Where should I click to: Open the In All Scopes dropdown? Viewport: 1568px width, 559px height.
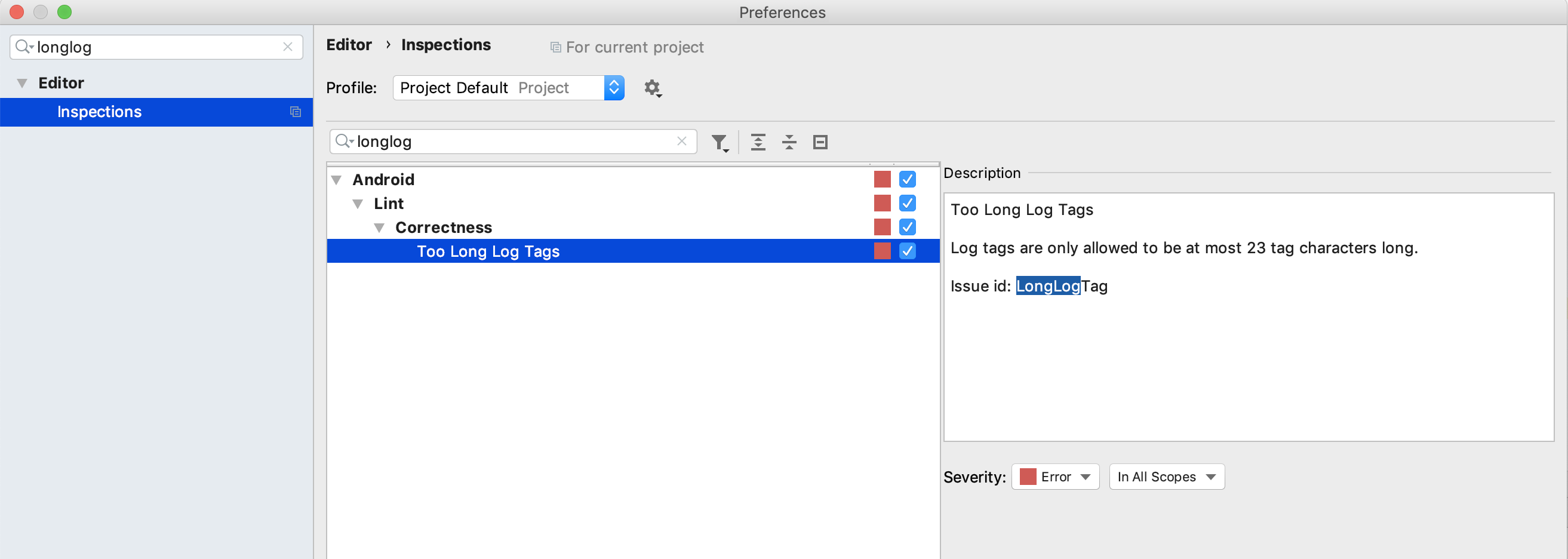[1166, 476]
